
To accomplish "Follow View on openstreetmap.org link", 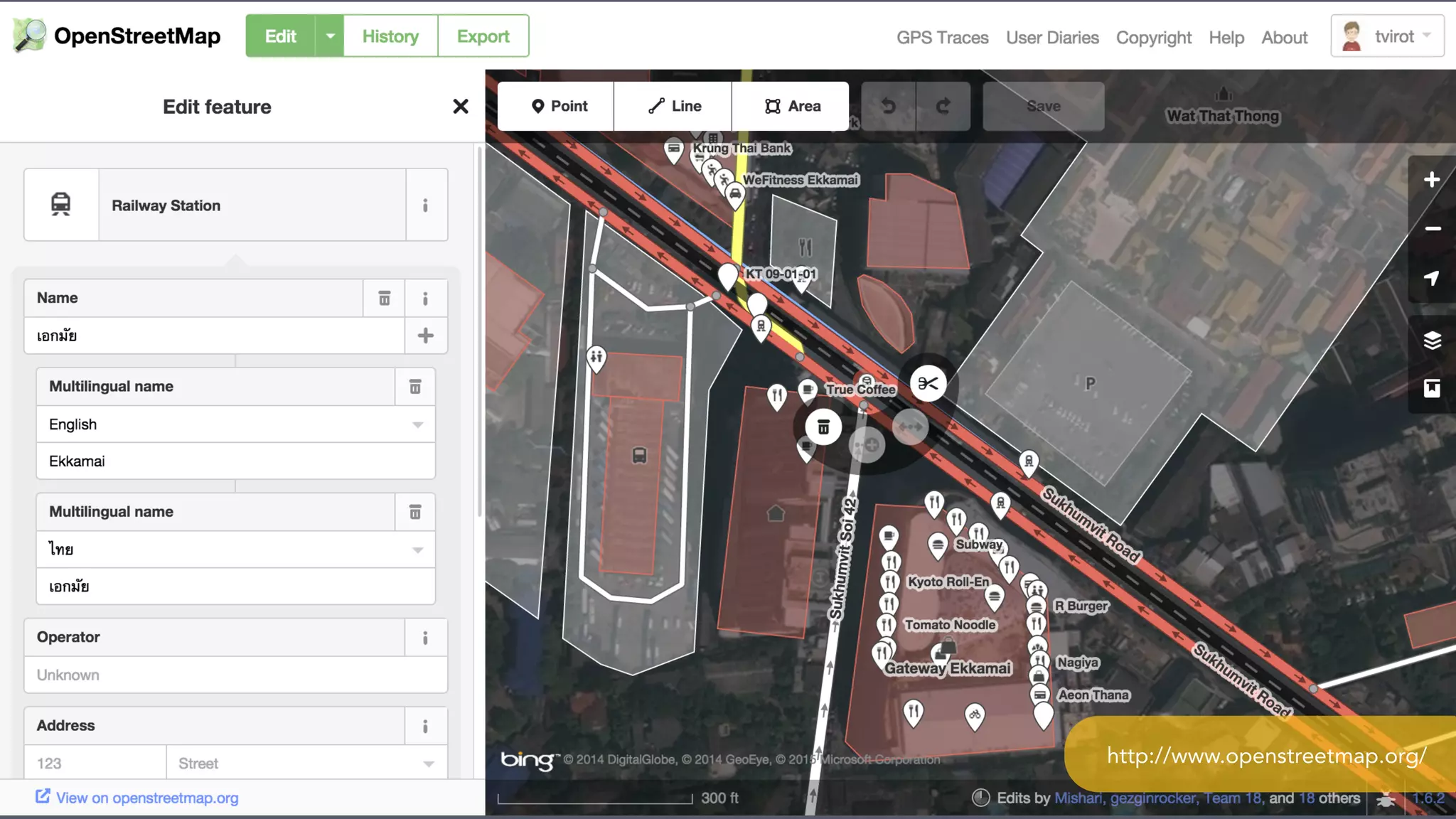I will [137, 798].
